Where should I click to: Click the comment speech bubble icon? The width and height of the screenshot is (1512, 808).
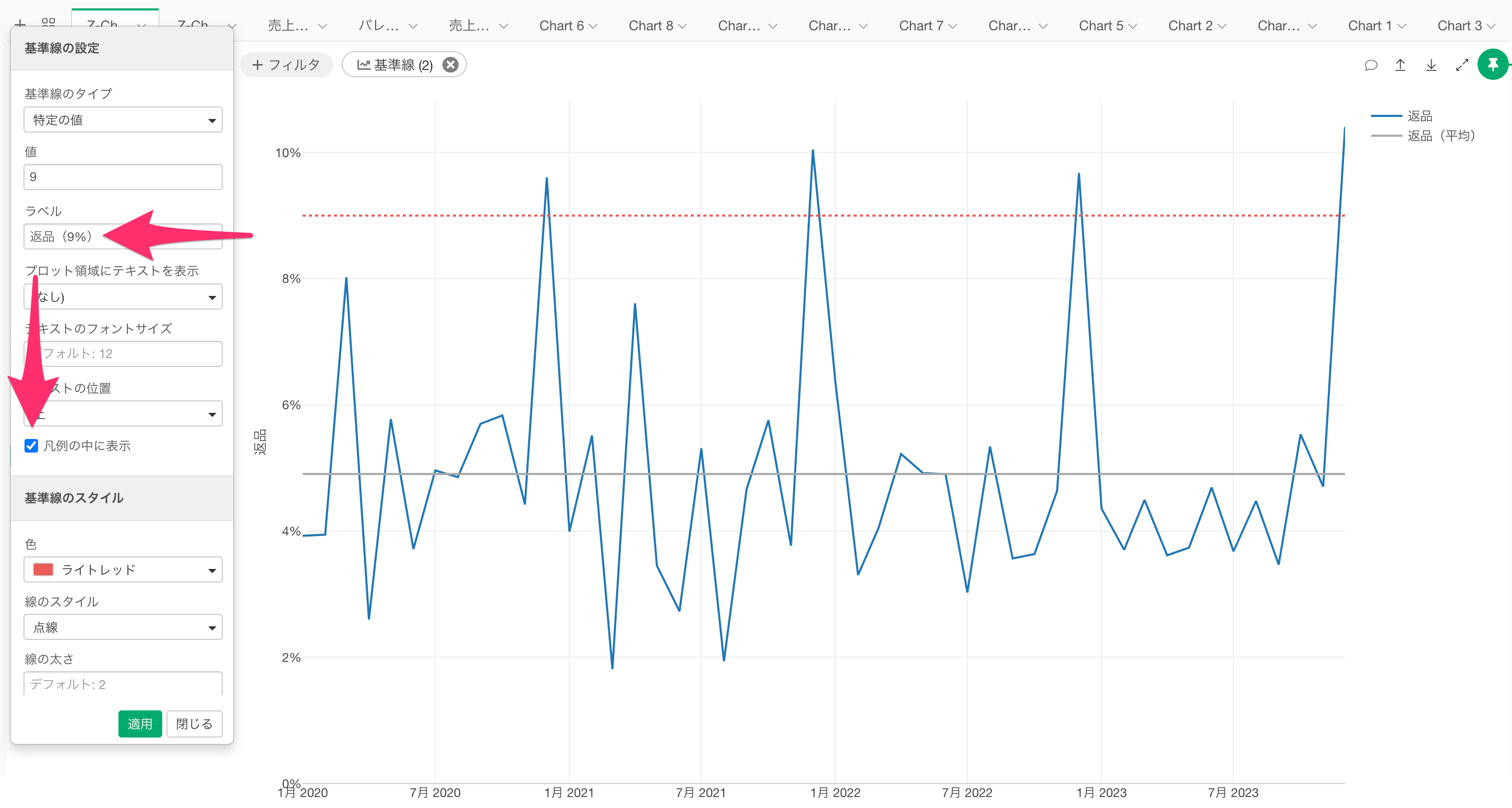coord(1371,65)
